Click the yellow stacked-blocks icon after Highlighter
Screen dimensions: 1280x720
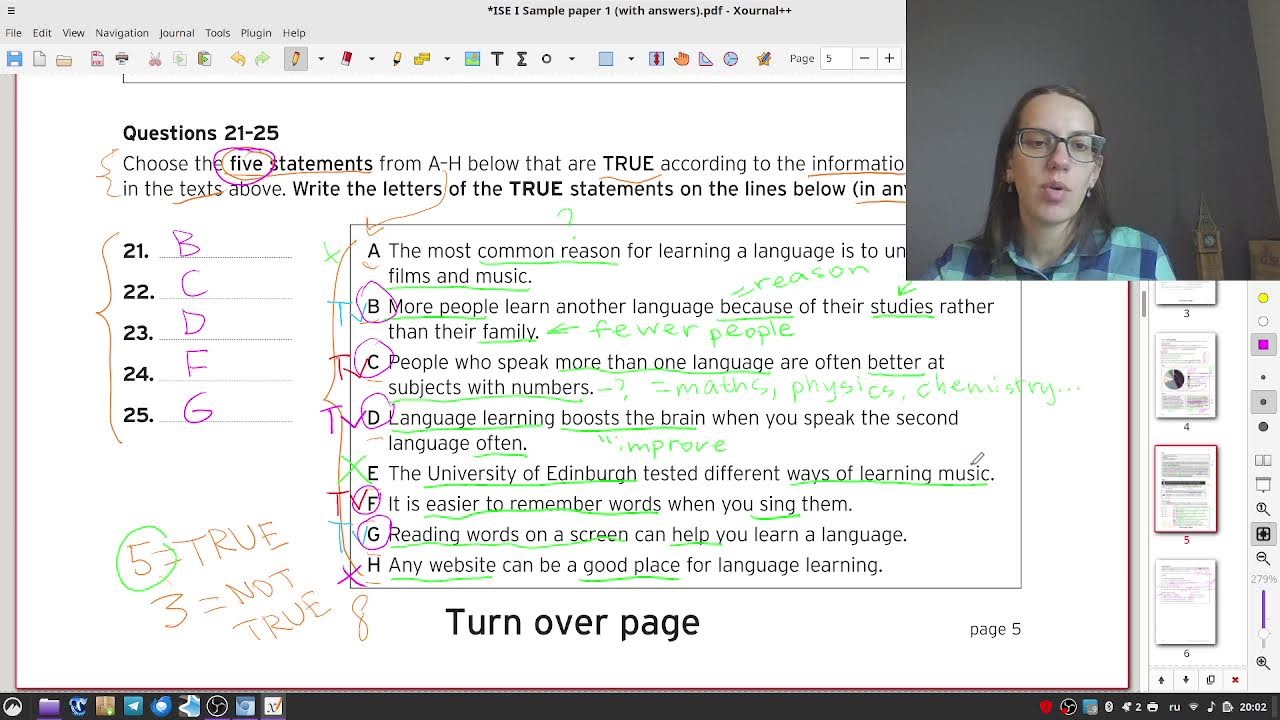point(422,59)
